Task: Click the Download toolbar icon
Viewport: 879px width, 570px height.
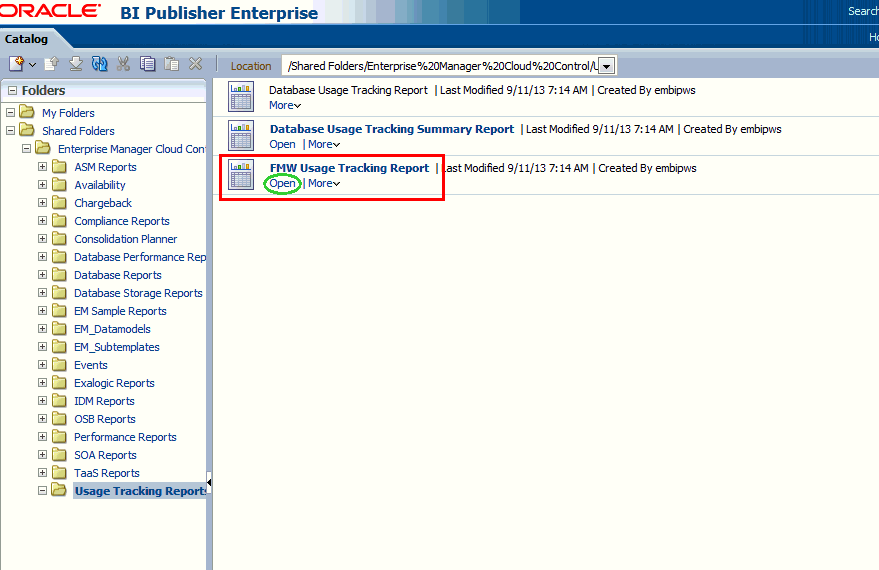Action: pyautogui.click(x=76, y=64)
